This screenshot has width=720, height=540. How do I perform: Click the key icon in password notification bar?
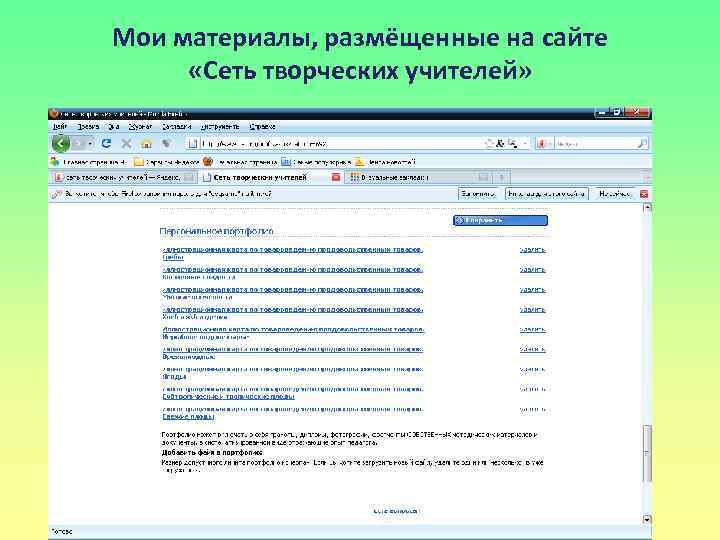(56, 194)
